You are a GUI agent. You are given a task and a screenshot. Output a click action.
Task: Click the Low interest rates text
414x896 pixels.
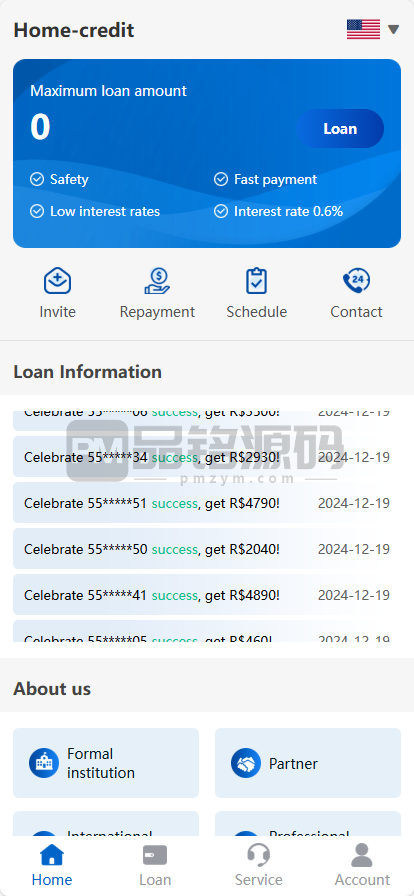(x=105, y=211)
